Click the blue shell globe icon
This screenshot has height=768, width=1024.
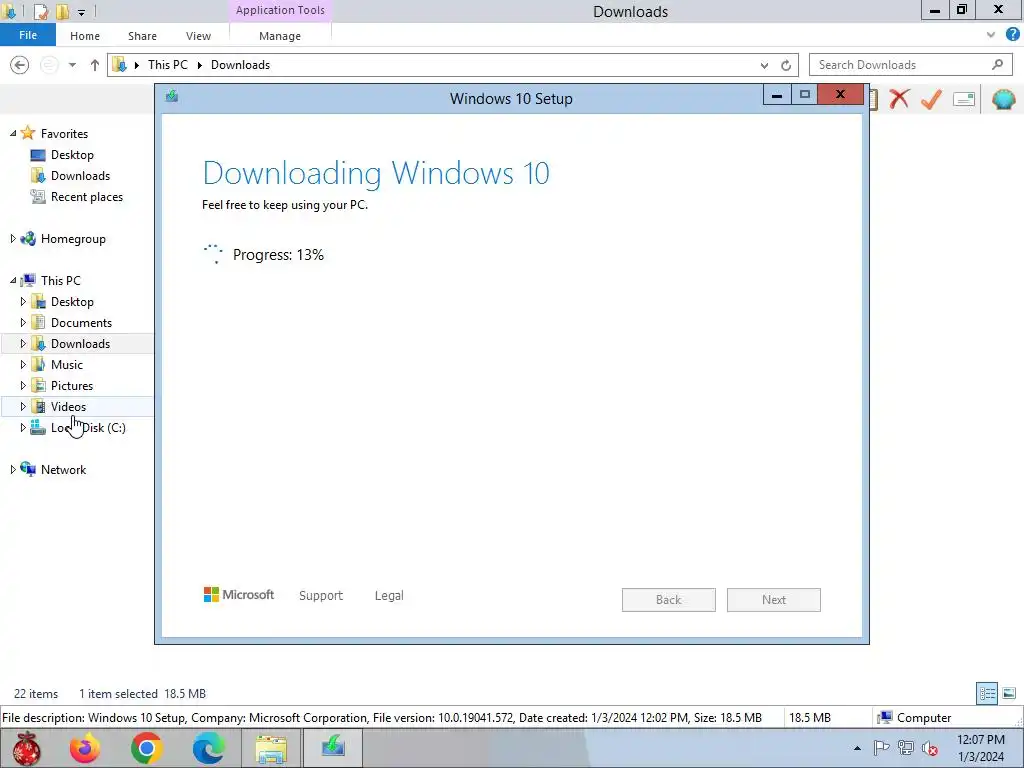(x=1004, y=99)
